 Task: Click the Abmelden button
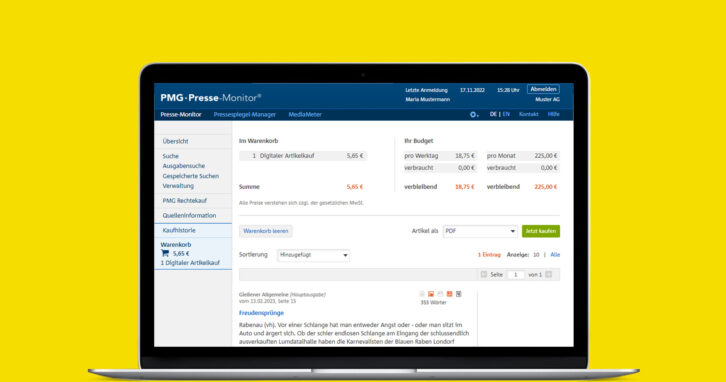tap(543, 89)
